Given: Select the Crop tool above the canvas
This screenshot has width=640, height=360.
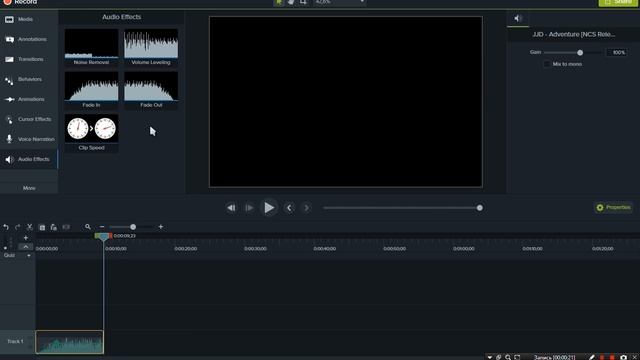Looking at the screenshot, I should pos(303,2).
